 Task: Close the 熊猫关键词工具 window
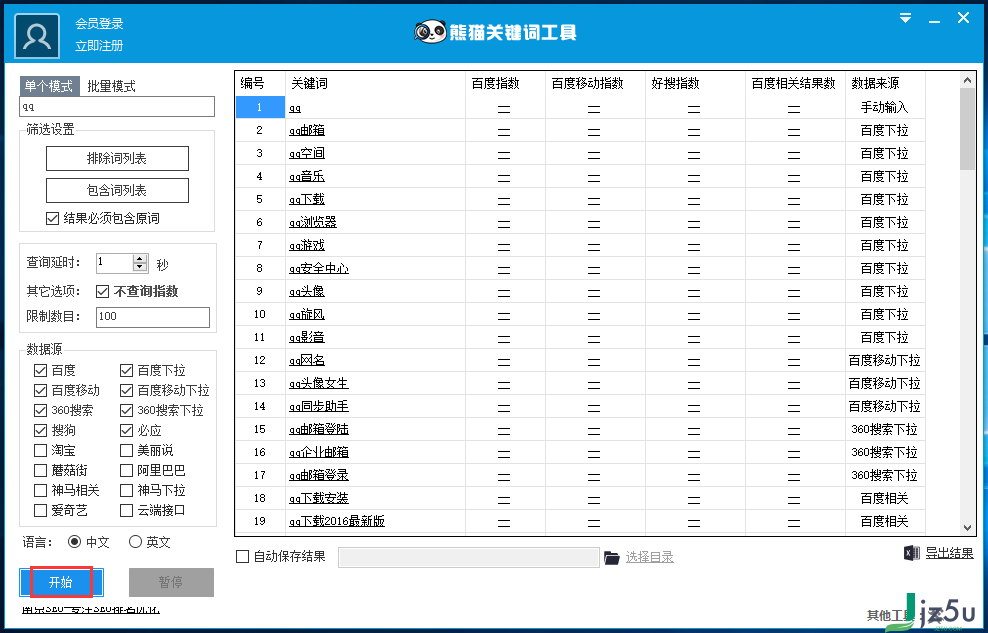coord(963,18)
